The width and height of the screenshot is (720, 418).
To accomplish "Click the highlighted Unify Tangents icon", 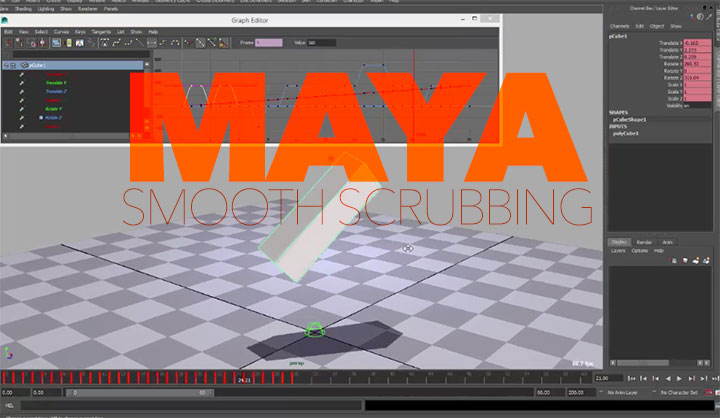I will 200,43.
